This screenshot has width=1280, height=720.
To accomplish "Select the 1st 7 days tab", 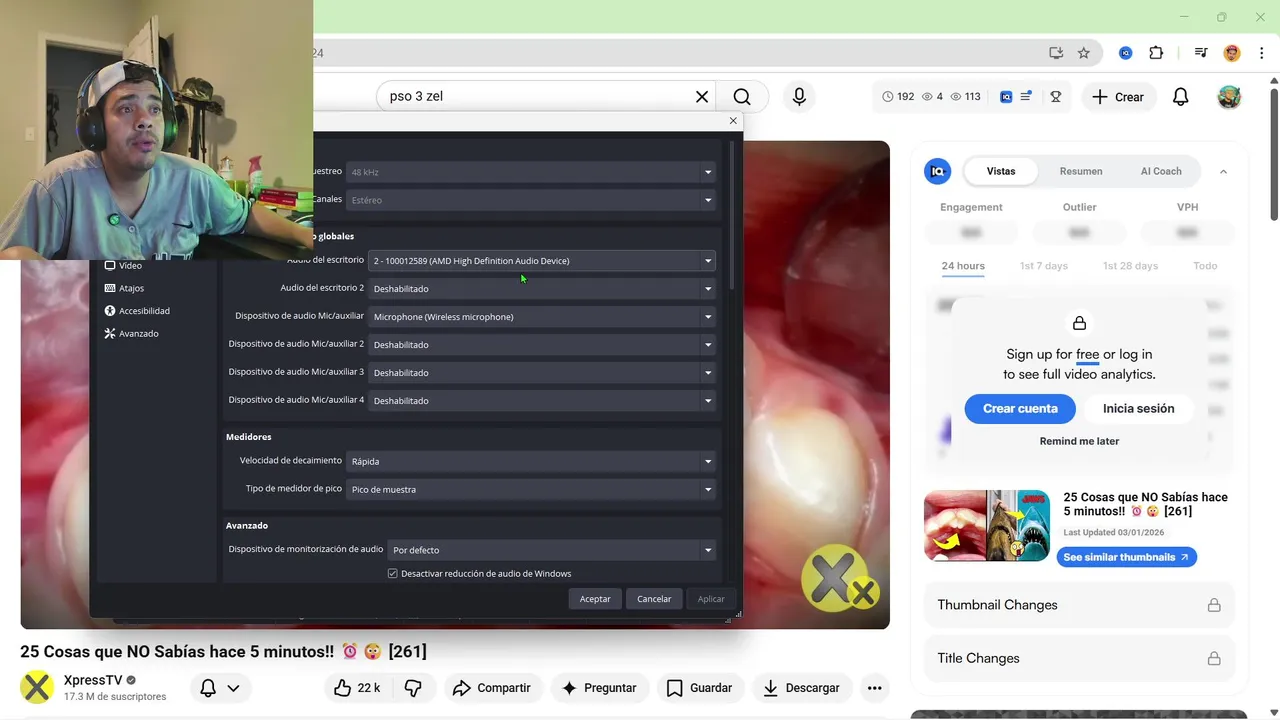I will (x=1044, y=266).
